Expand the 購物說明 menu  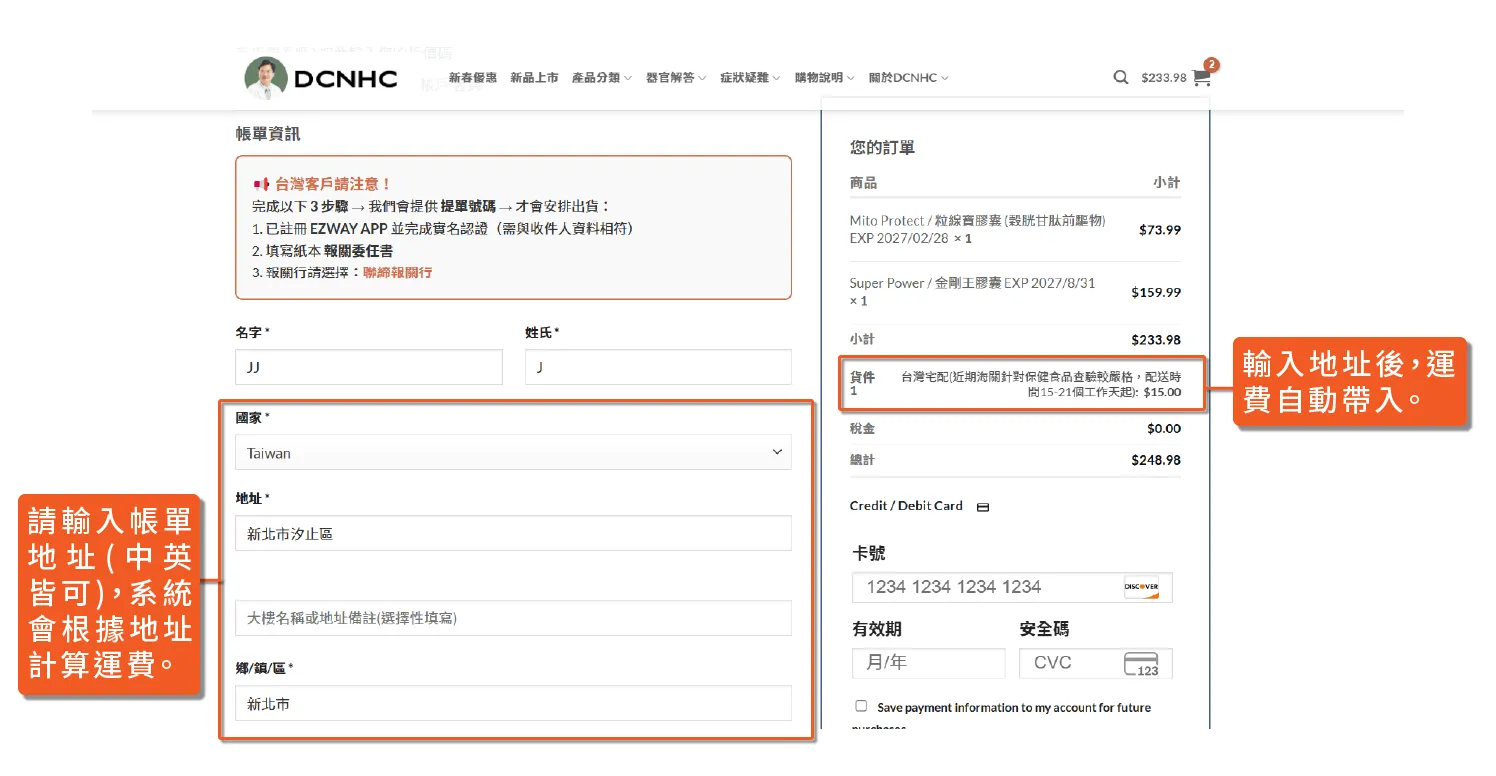[824, 78]
